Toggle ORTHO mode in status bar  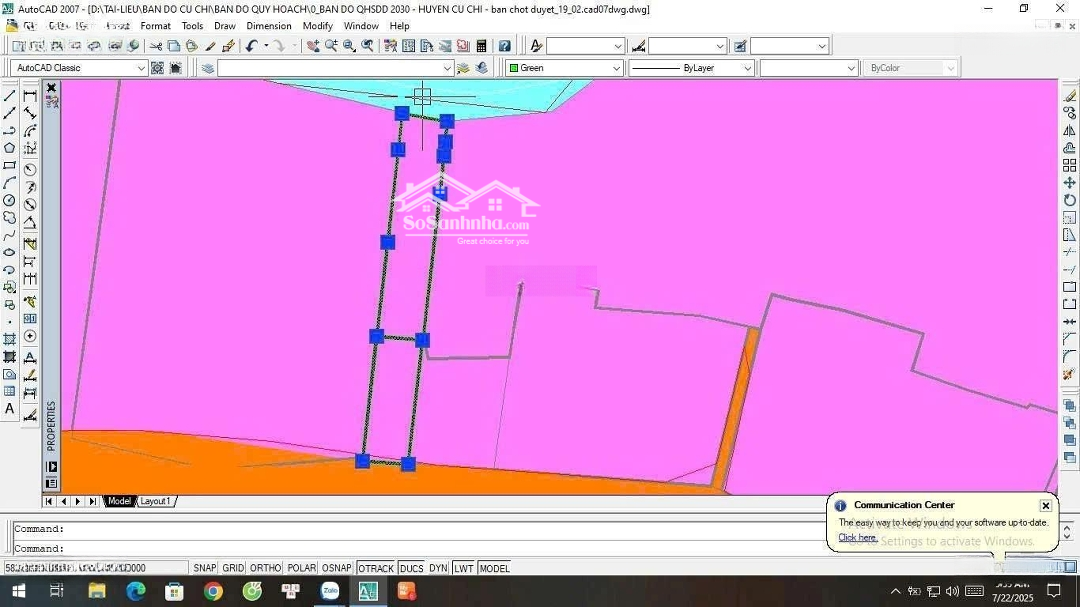point(266,568)
